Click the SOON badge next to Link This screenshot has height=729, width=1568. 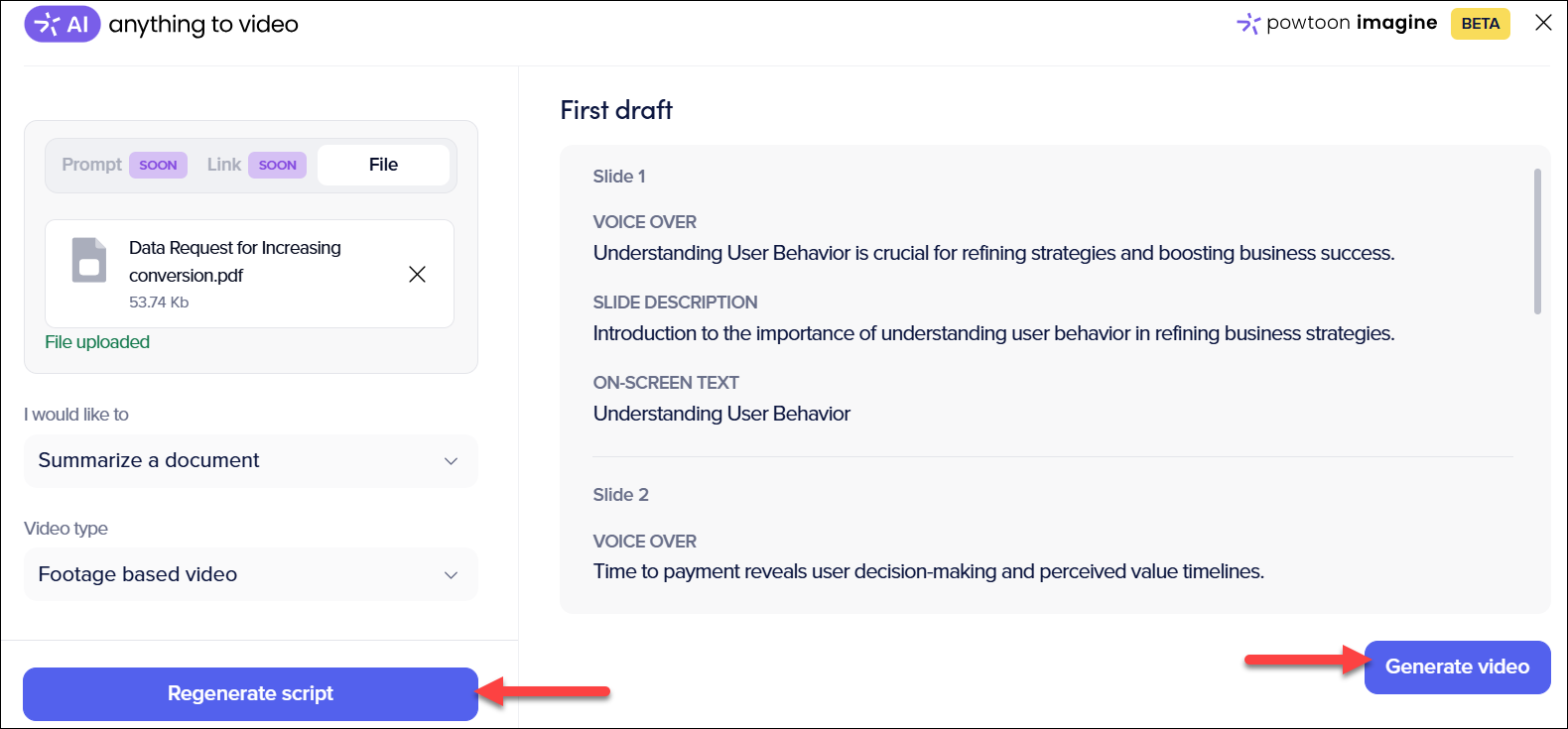click(277, 165)
